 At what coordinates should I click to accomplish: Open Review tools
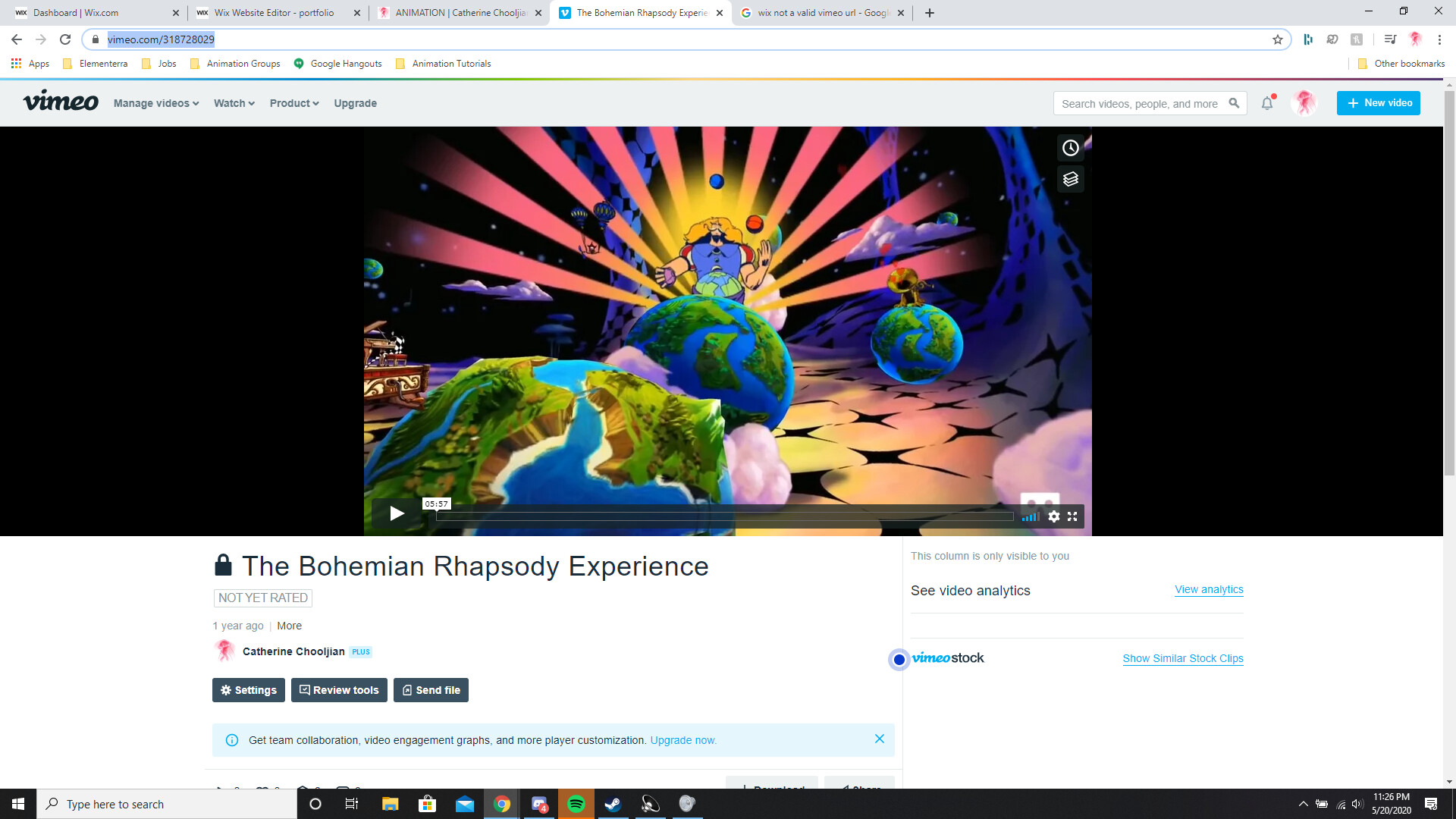point(339,690)
